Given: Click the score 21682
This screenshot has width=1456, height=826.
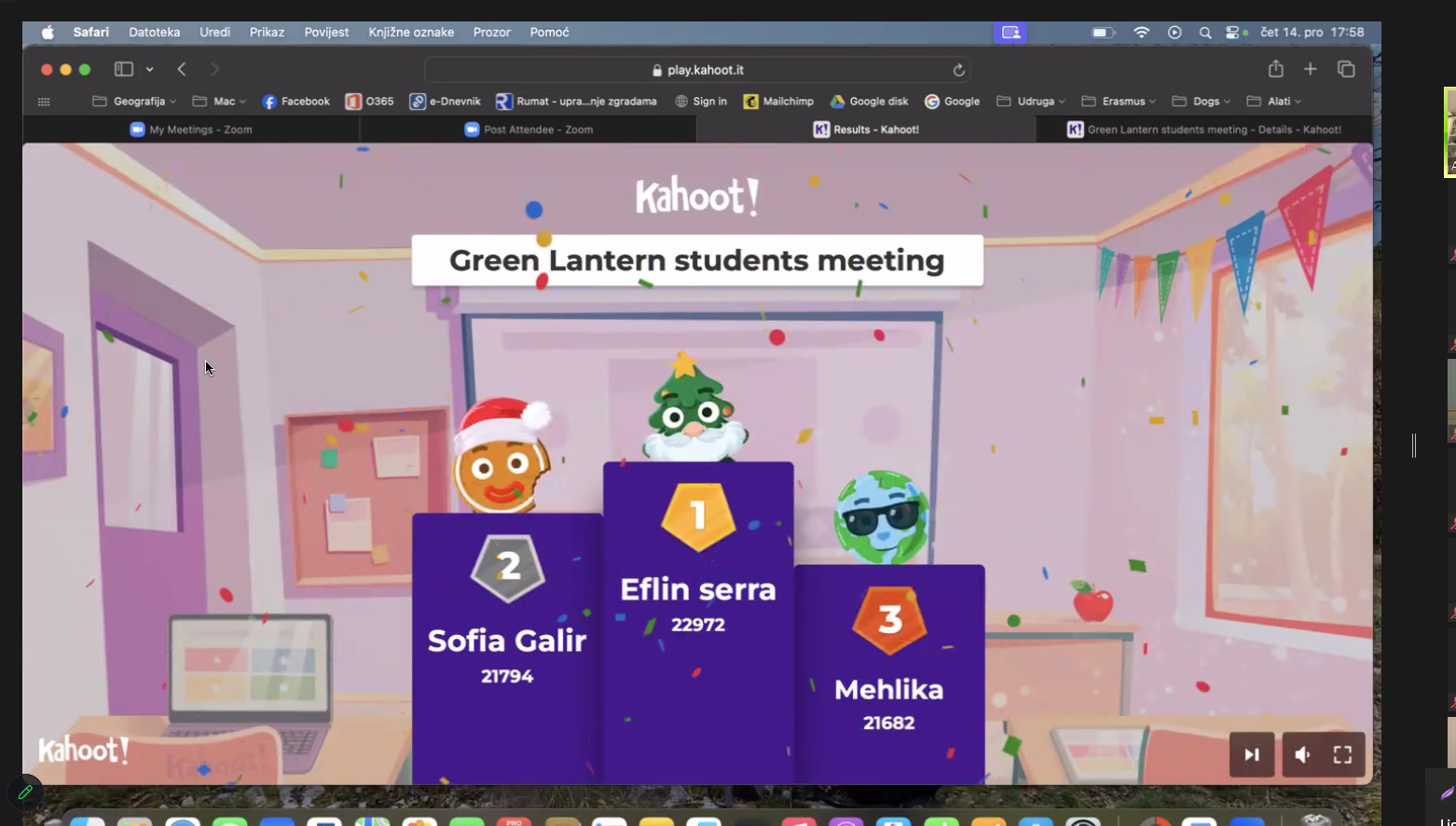Looking at the screenshot, I should tap(889, 723).
